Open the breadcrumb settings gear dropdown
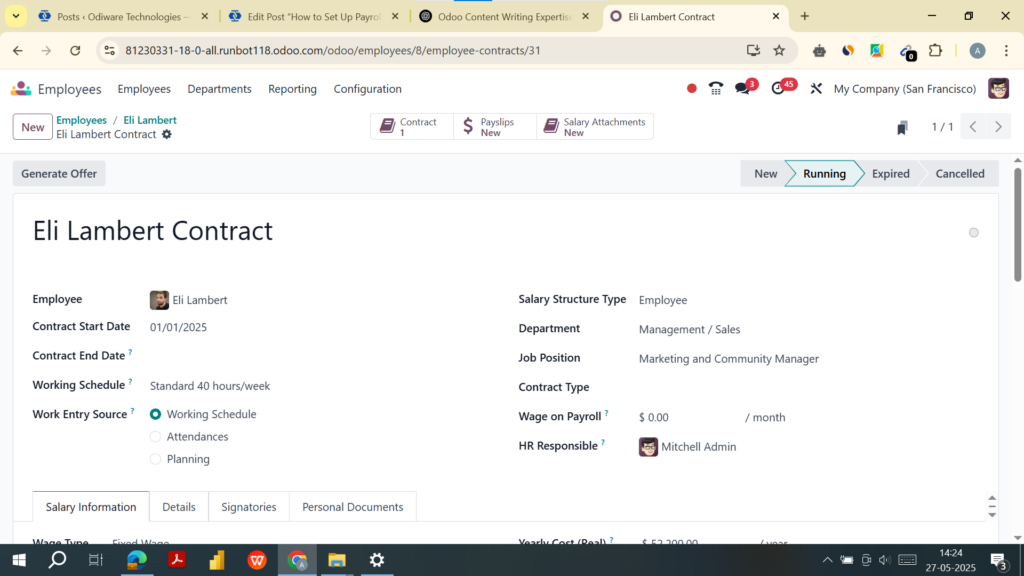 pos(167,133)
